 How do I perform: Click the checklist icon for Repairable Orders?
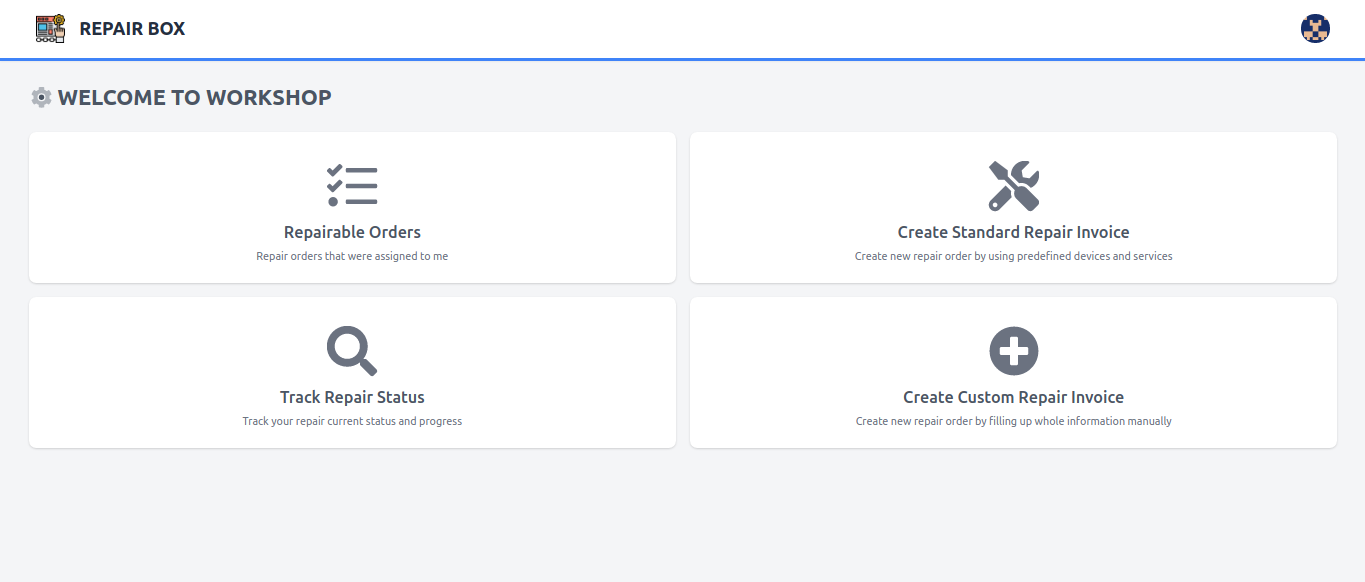[x=352, y=186]
